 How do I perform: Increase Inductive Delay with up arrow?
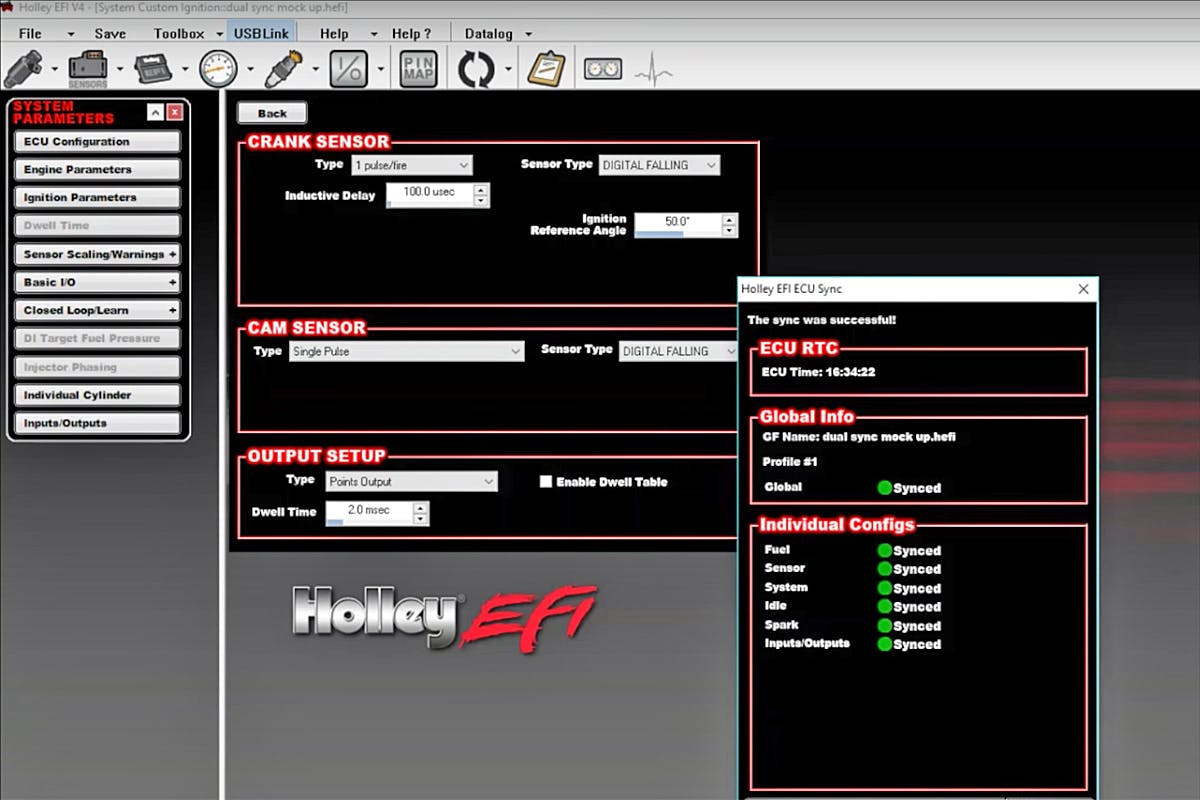[481, 188]
